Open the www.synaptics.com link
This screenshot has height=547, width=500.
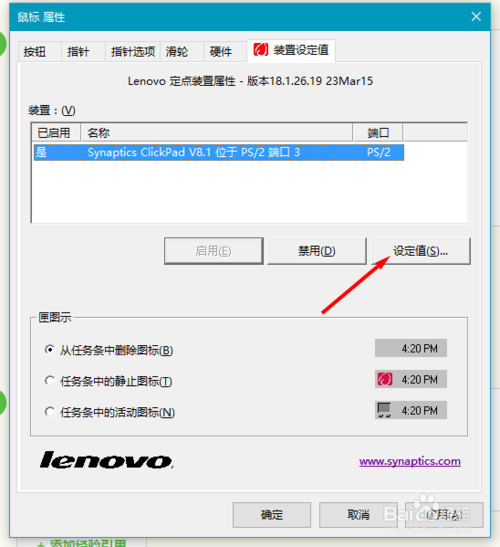(x=410, y=461)
